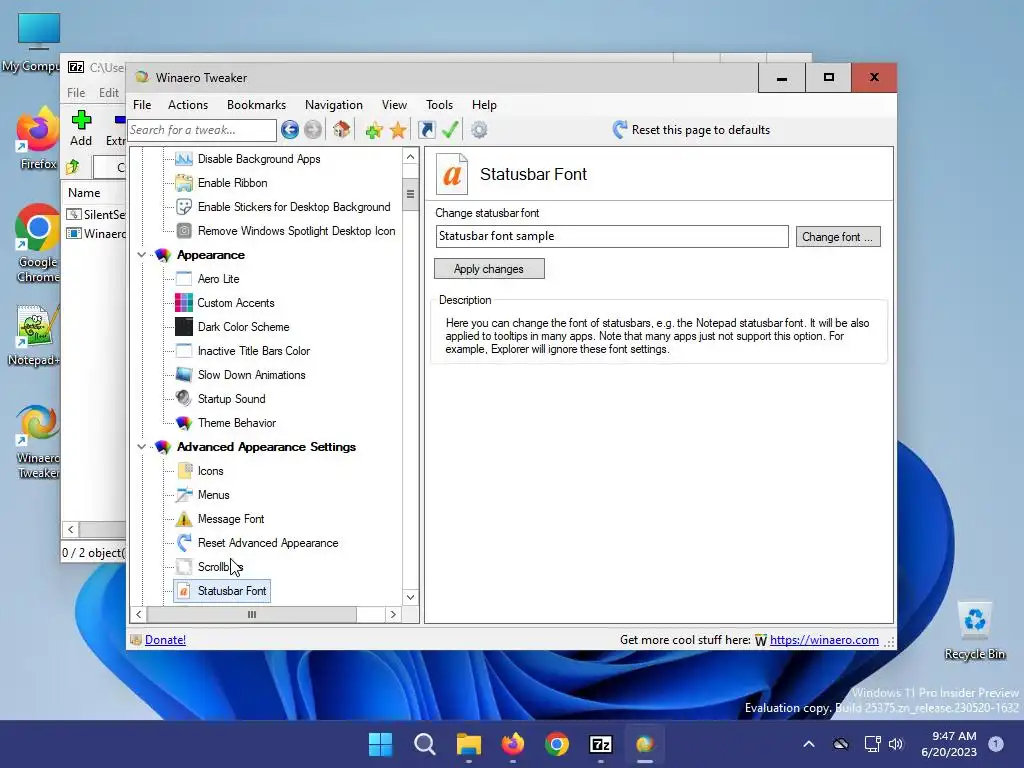This screenshot has width=1024, height=768.
Task: Open the Tools menu
Action: (x=440, y=104)
